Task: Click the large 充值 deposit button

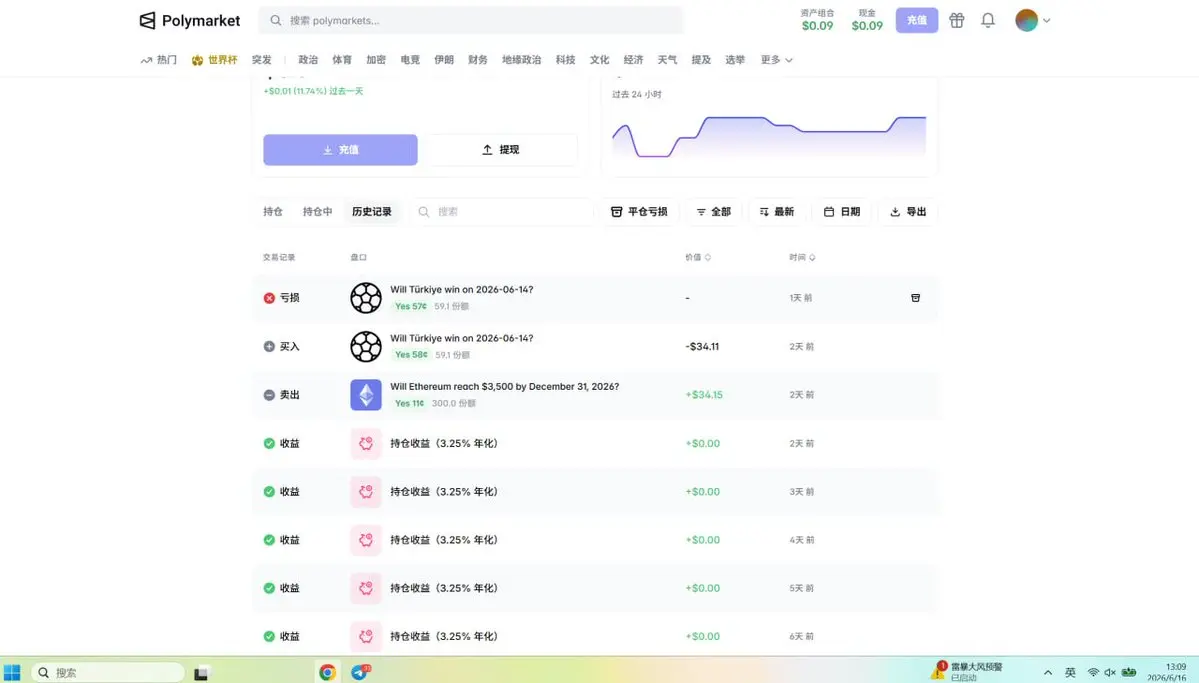Action: (x=340, y=150)
